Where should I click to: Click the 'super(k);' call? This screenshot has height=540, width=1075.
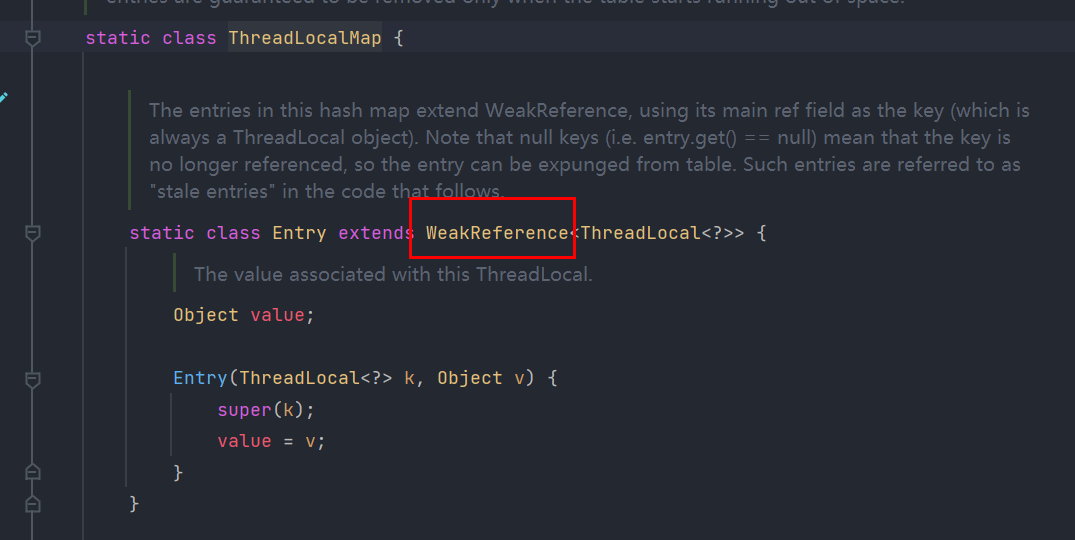click(x=265, y=410)
